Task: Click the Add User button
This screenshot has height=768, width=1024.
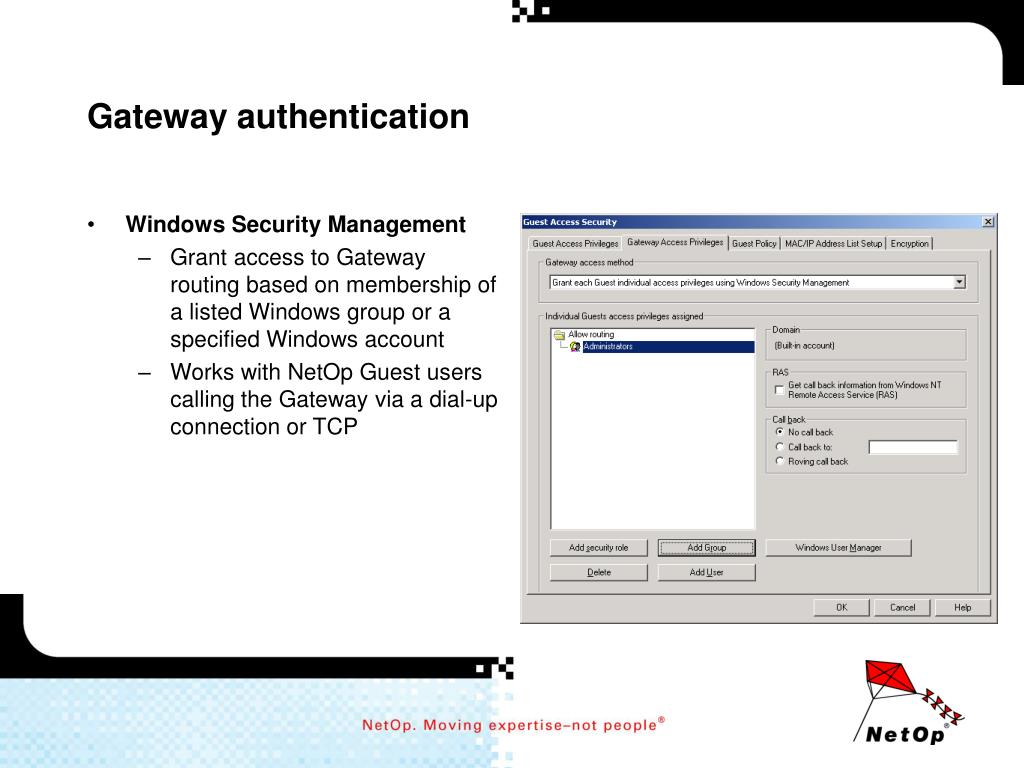Action: (x=707, y=573)
